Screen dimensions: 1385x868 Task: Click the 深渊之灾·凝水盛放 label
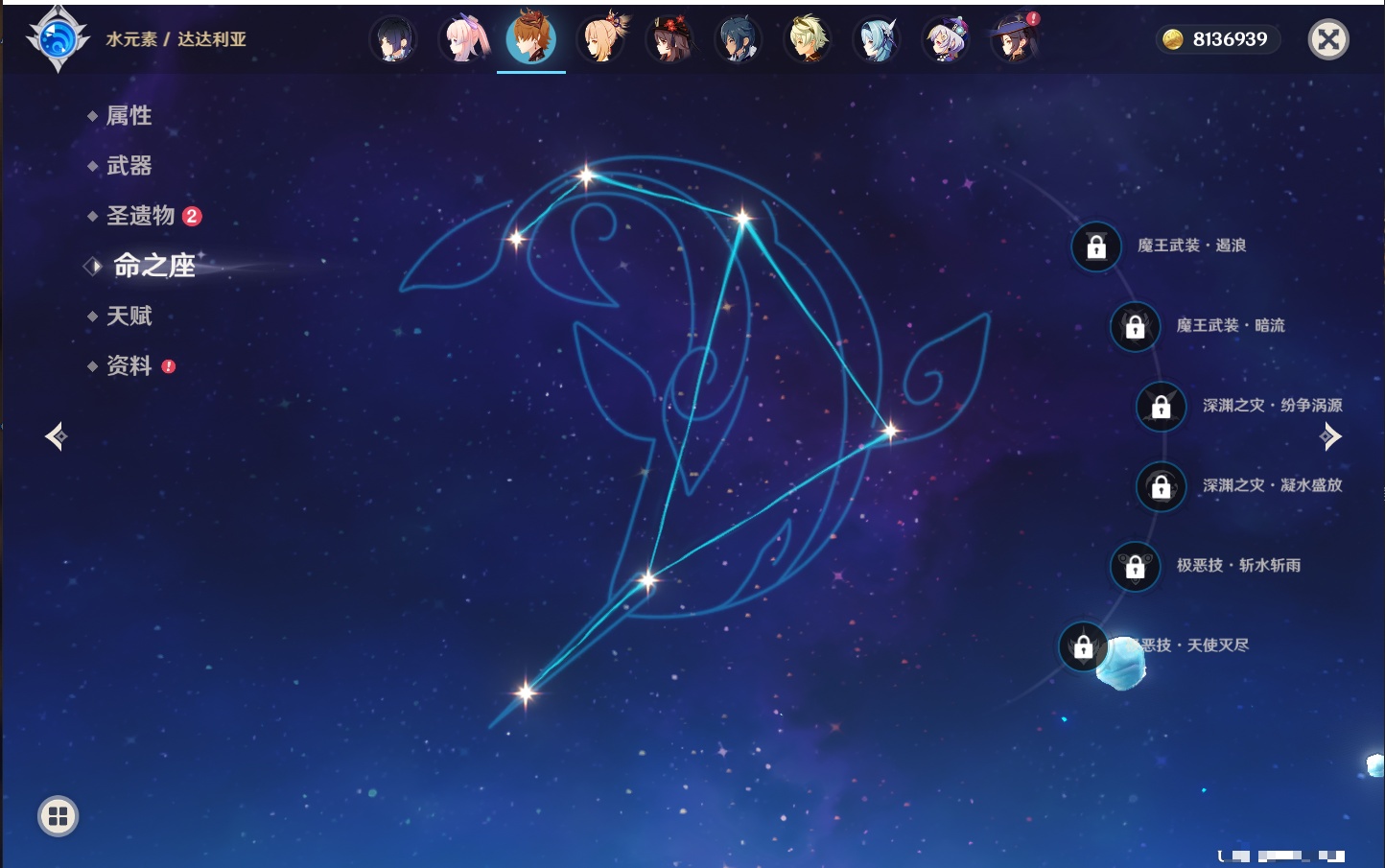[x=1273, y=485]
